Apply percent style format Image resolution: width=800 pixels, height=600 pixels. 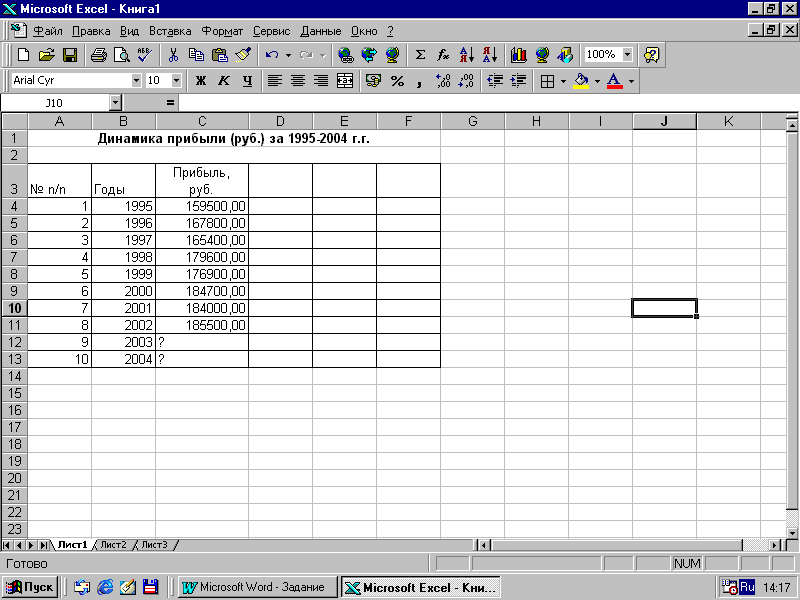397,81
